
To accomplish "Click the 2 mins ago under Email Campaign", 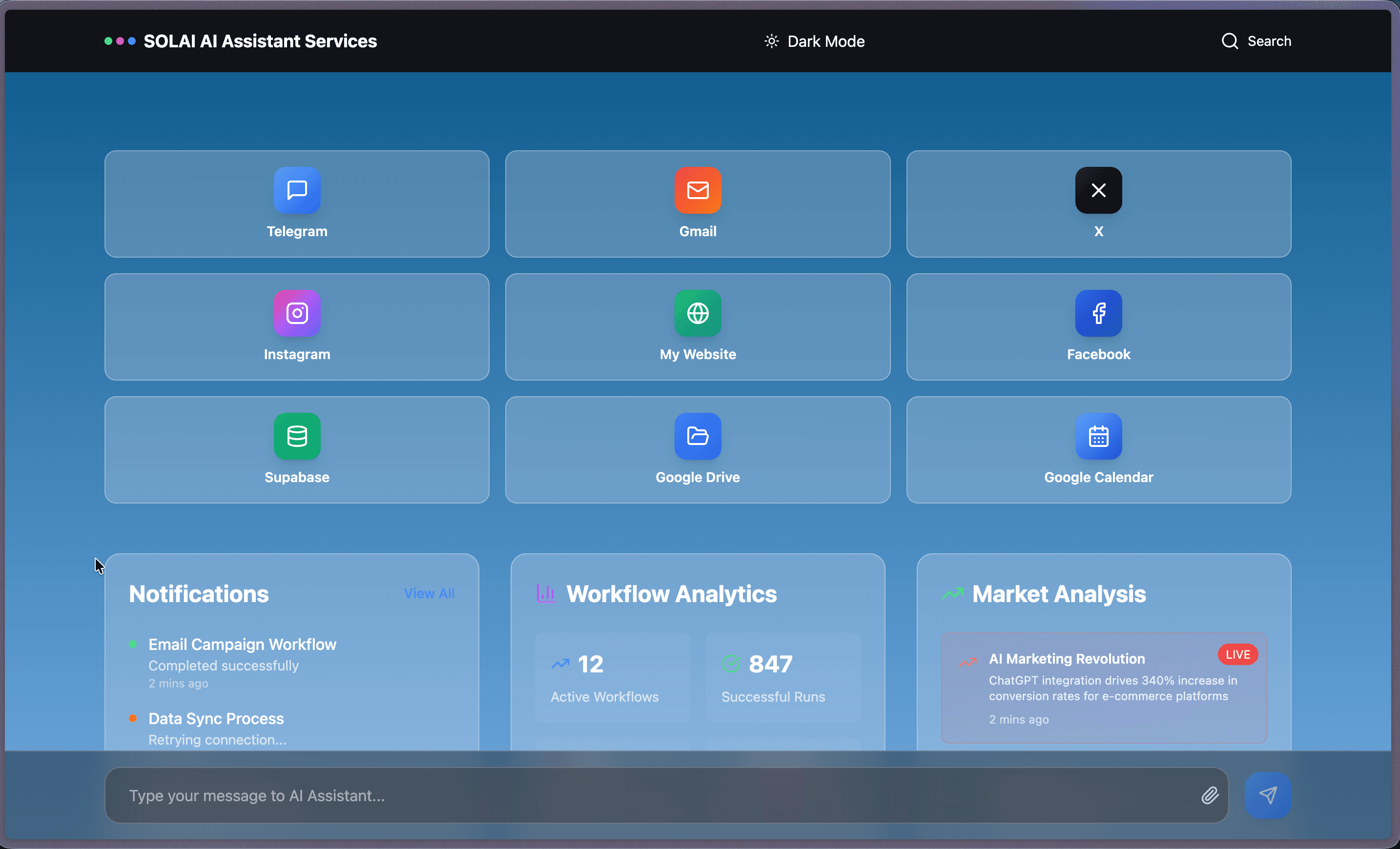I will 178,683.
